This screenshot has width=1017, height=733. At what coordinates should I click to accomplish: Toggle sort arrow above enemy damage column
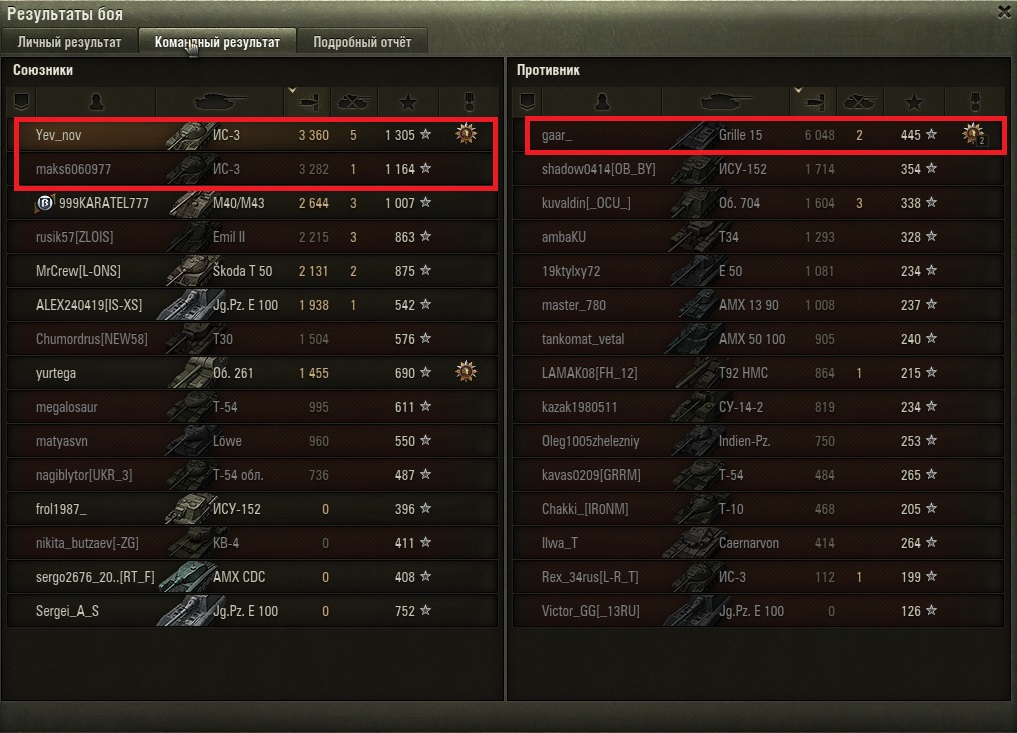798,91
